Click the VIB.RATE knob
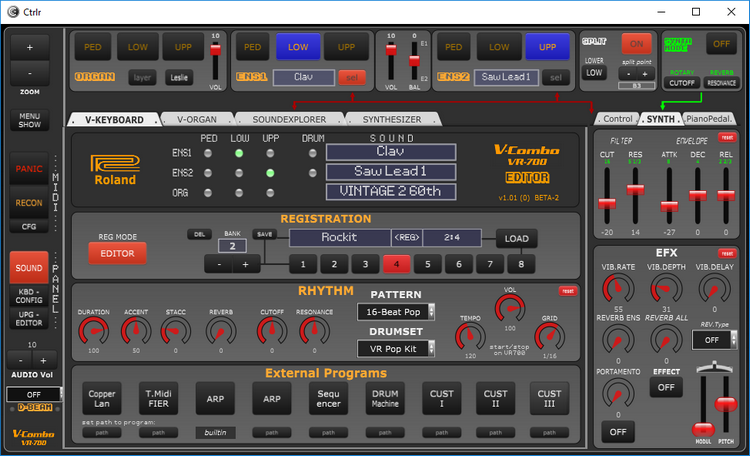750x456 pixels. tap(618, 289)
